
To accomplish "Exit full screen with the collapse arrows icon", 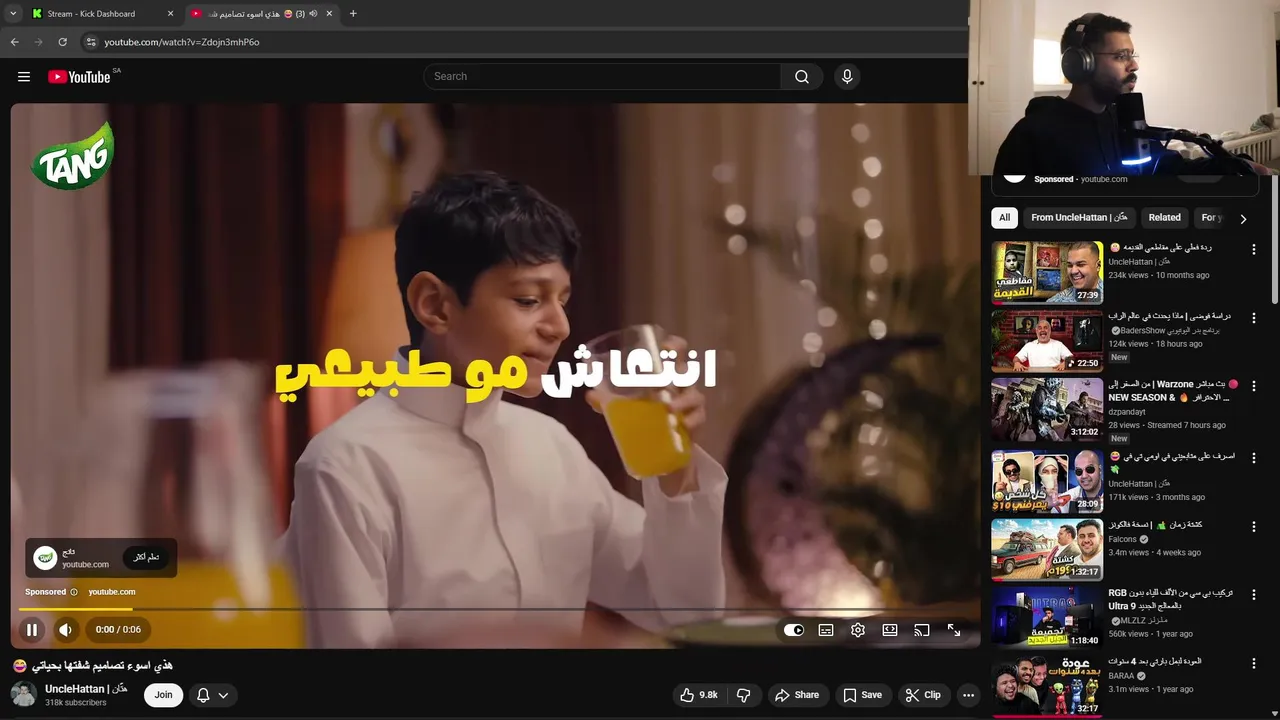I will [x=954, y=630].
